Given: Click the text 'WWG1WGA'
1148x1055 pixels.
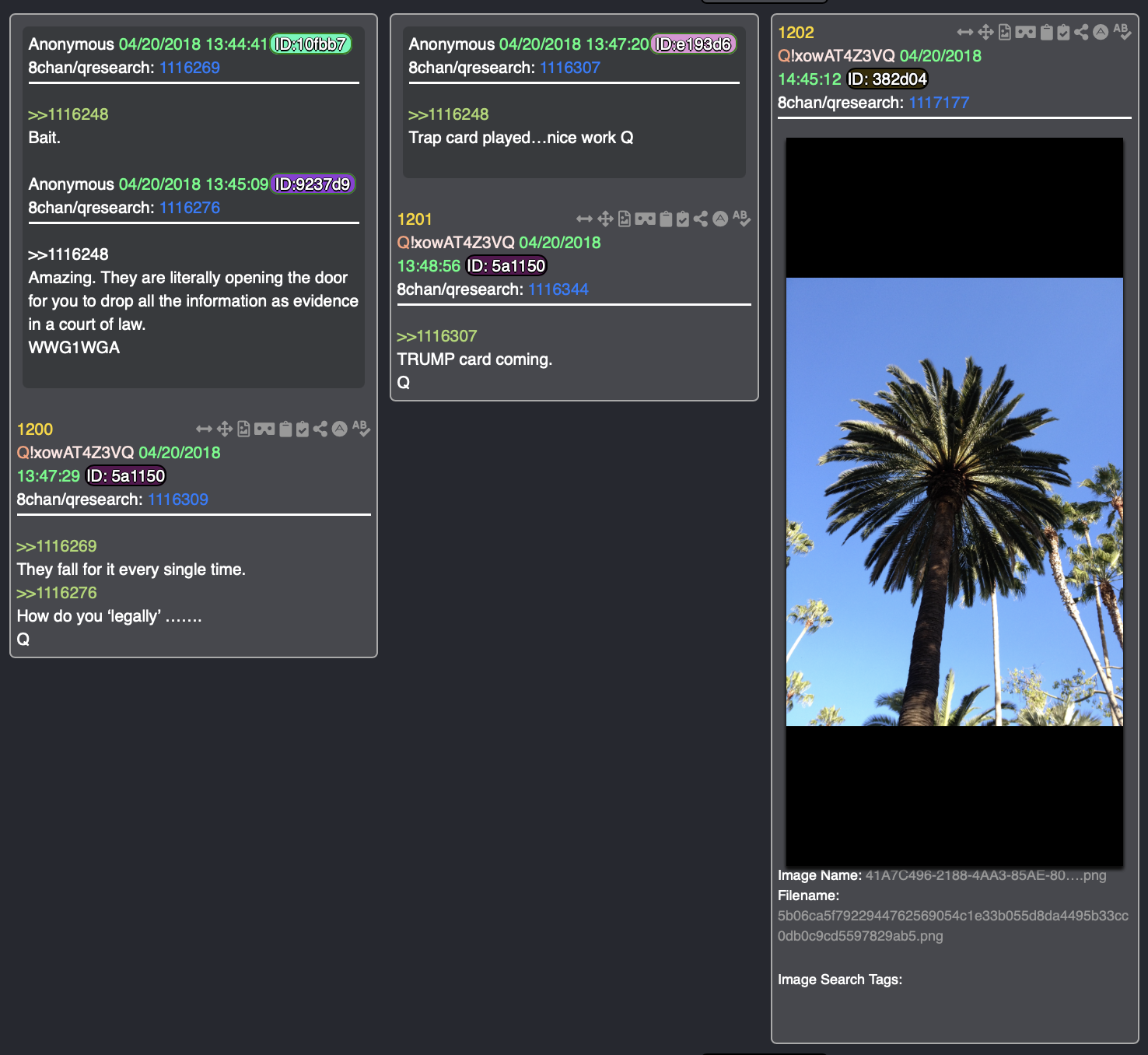Looking at the screenshot, I should point(74,348).
